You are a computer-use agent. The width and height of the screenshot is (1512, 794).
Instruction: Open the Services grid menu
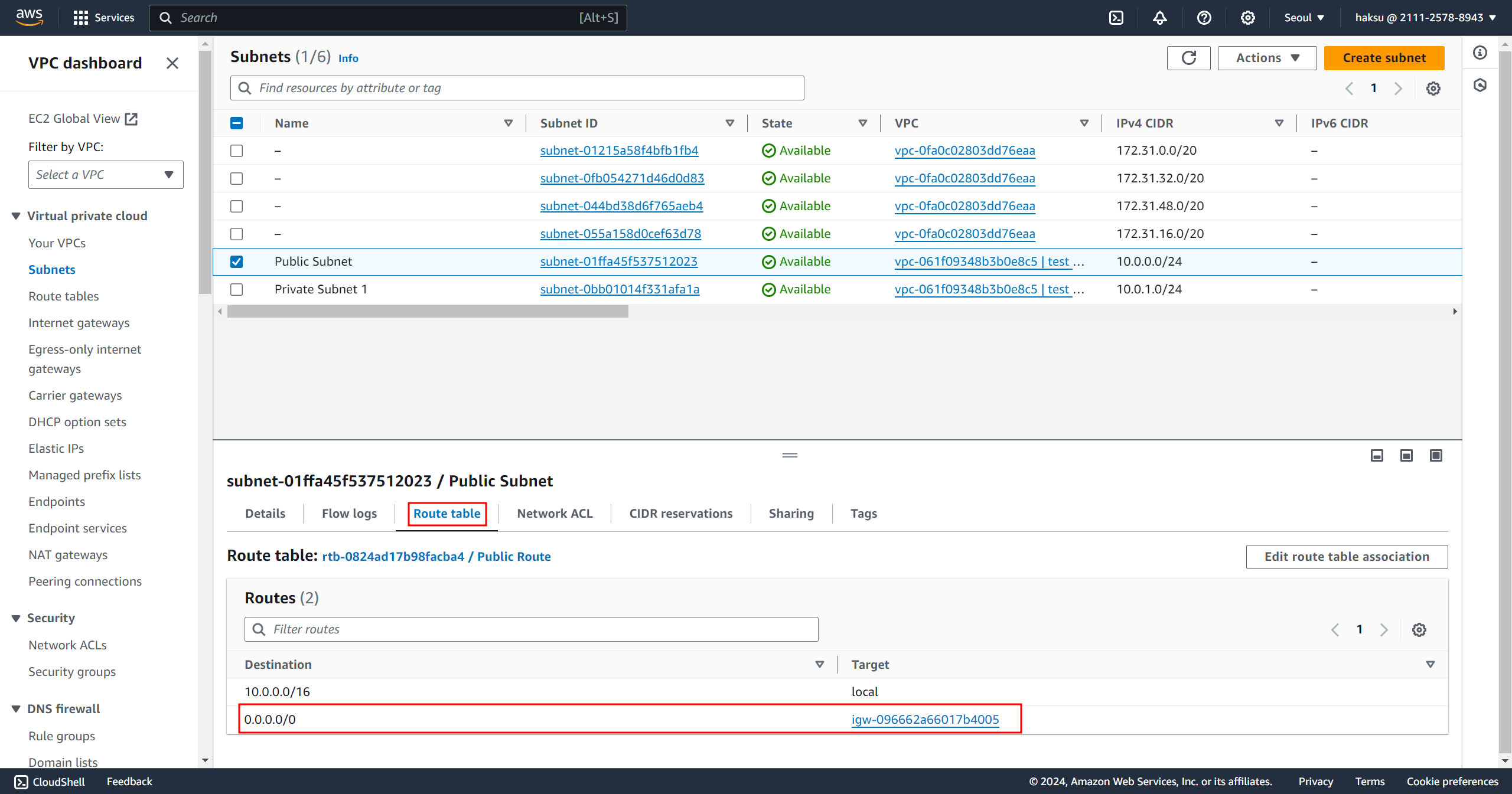pyautogui.click(x=104, y=18)
